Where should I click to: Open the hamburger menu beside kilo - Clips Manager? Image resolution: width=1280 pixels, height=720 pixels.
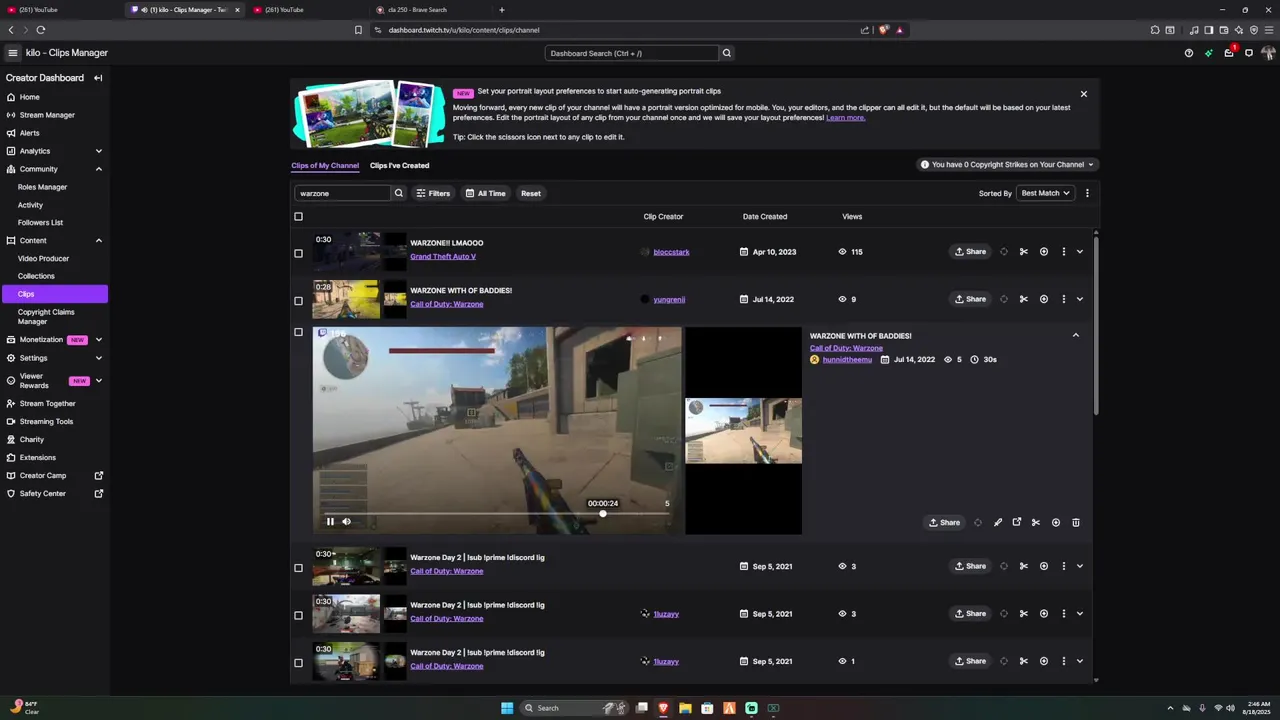click(x=12, y=53)
